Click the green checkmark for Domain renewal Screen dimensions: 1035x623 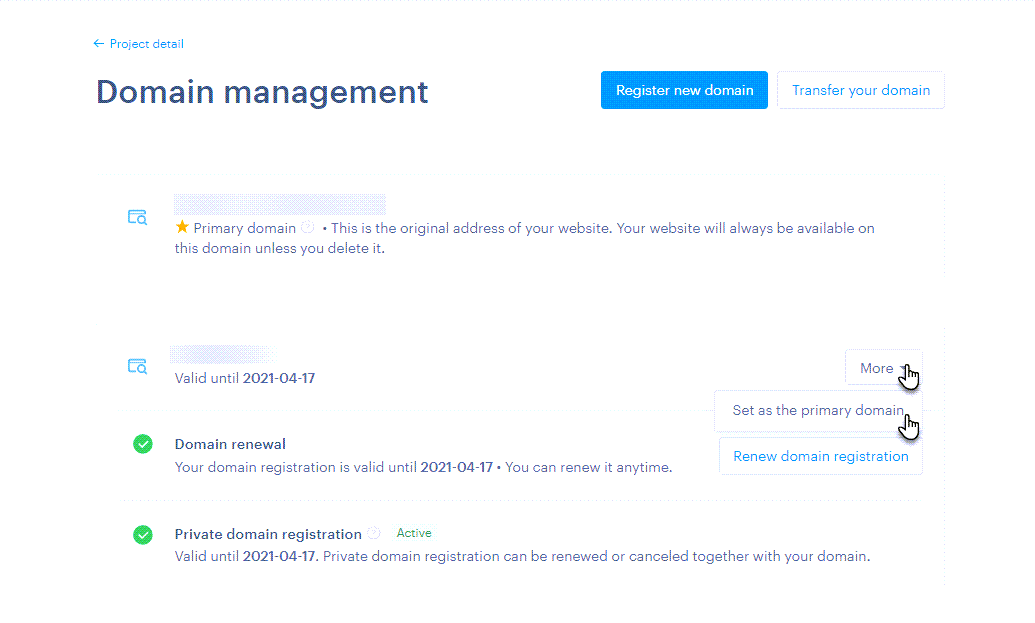[143, 444]
